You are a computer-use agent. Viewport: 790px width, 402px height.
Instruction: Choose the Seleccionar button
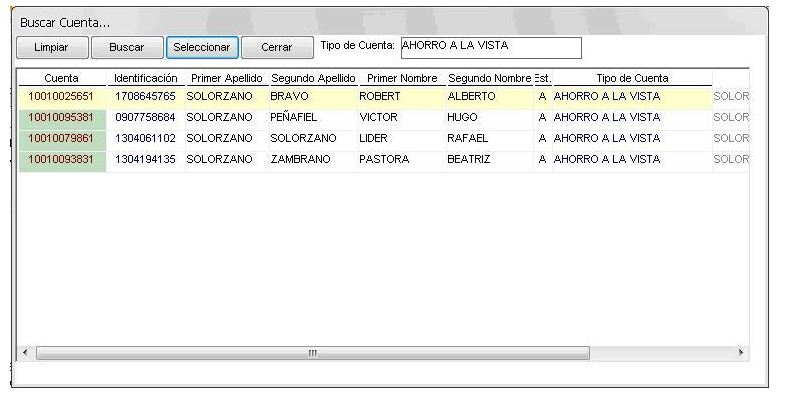[202, 47]
